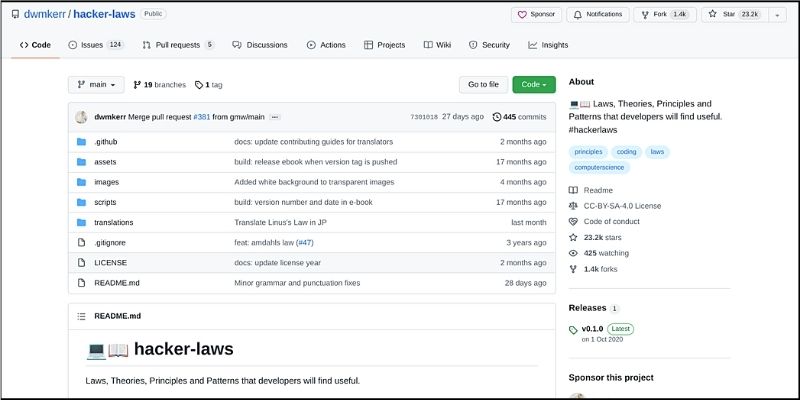
Task: Fork the hacker-laws repository
Action: pyautogui.click(x=665, y=14)
